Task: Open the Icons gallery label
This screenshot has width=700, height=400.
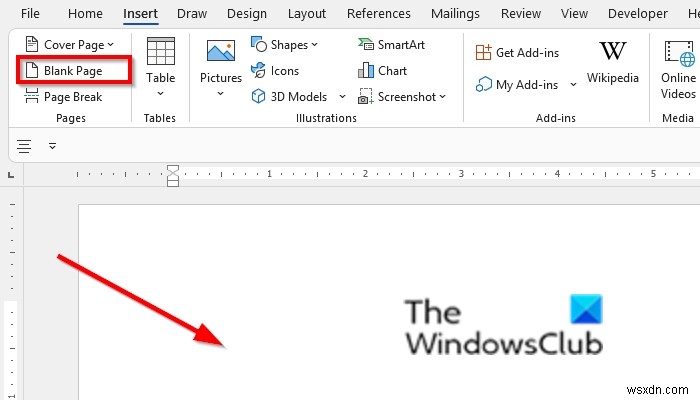Action: coord(285,71)
